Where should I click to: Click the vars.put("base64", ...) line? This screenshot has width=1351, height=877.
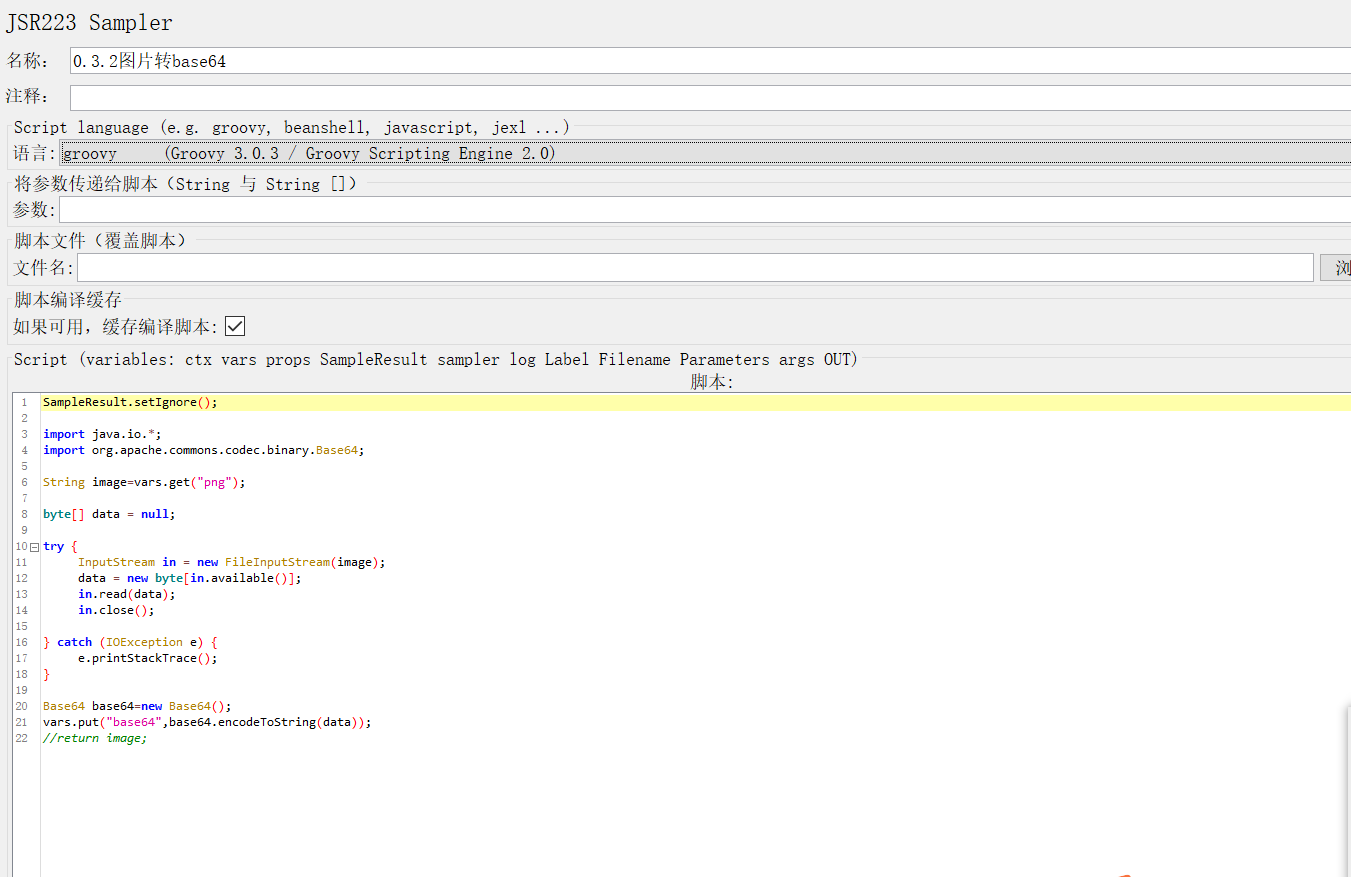pos(207,722)
